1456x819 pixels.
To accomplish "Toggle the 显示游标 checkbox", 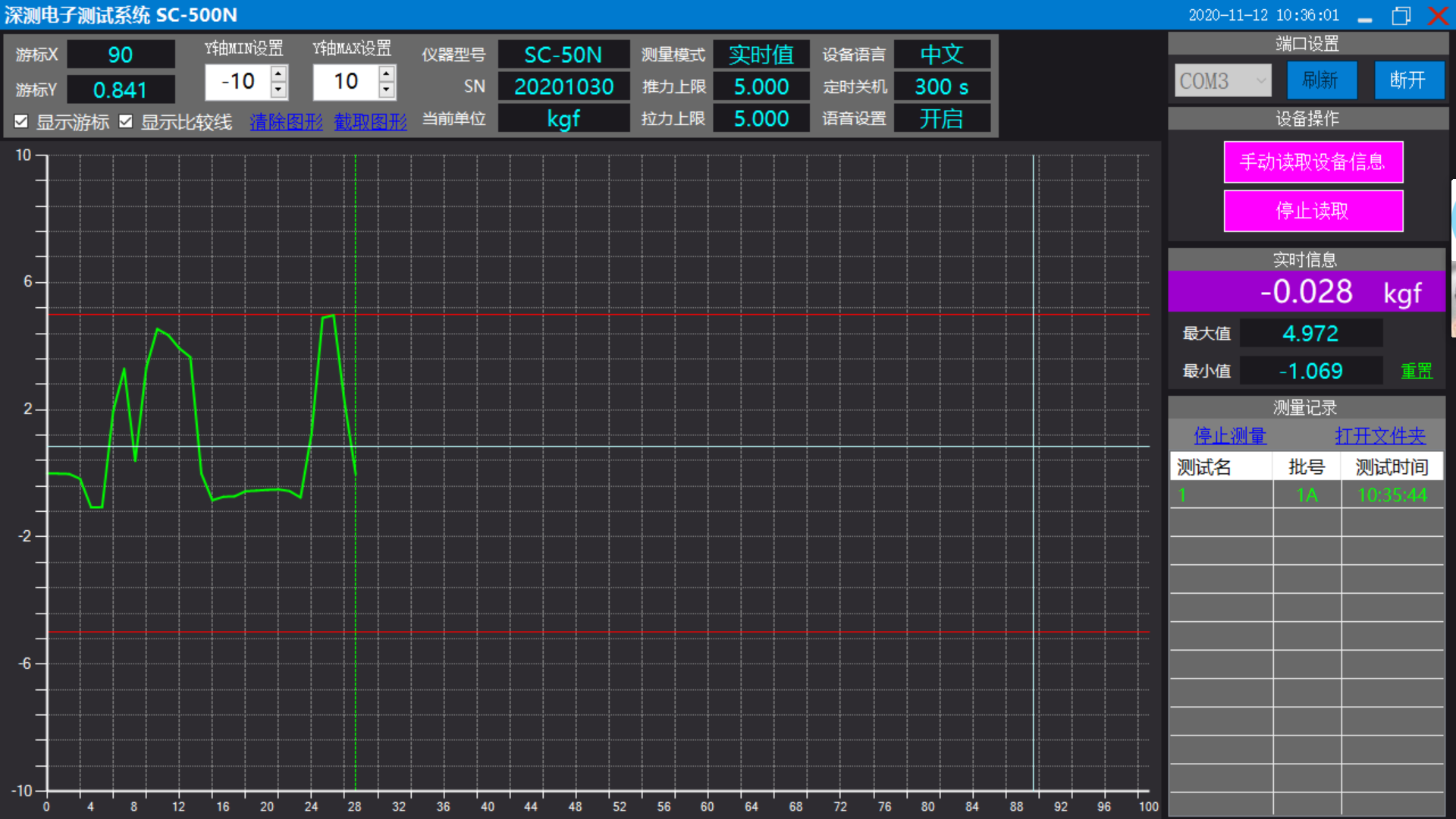I will point(21,121).
